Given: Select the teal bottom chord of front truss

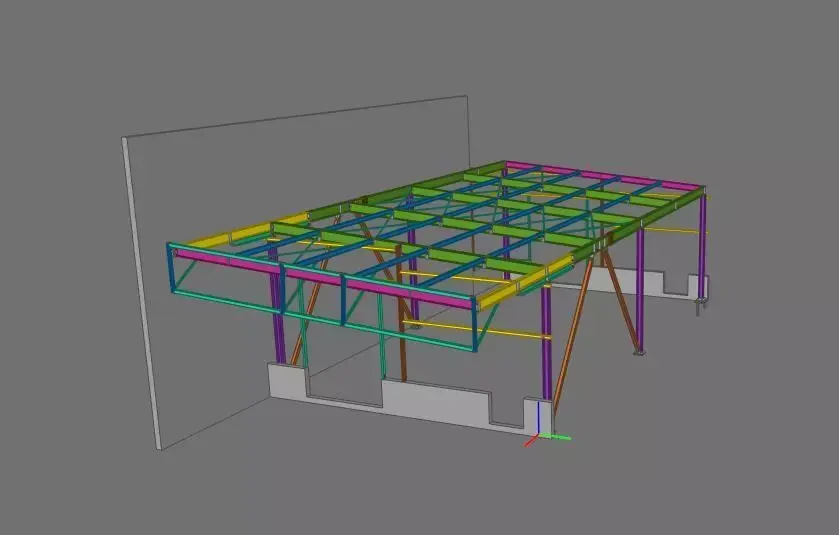Looking at the screenshot, I should (323, 321).
